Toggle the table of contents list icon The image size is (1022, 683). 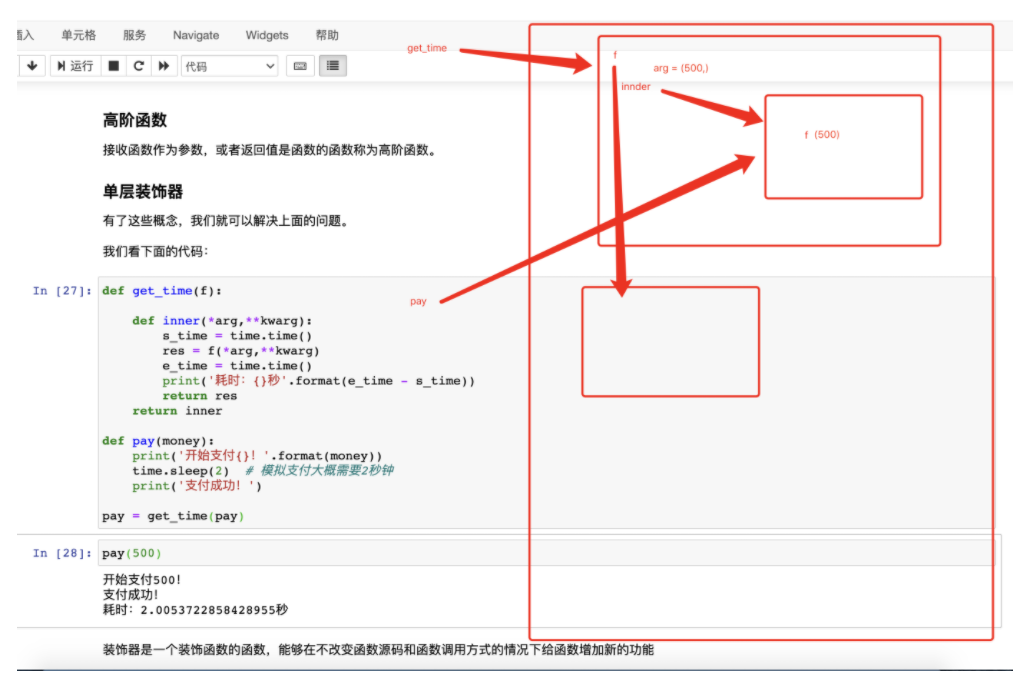pos(332,66)
